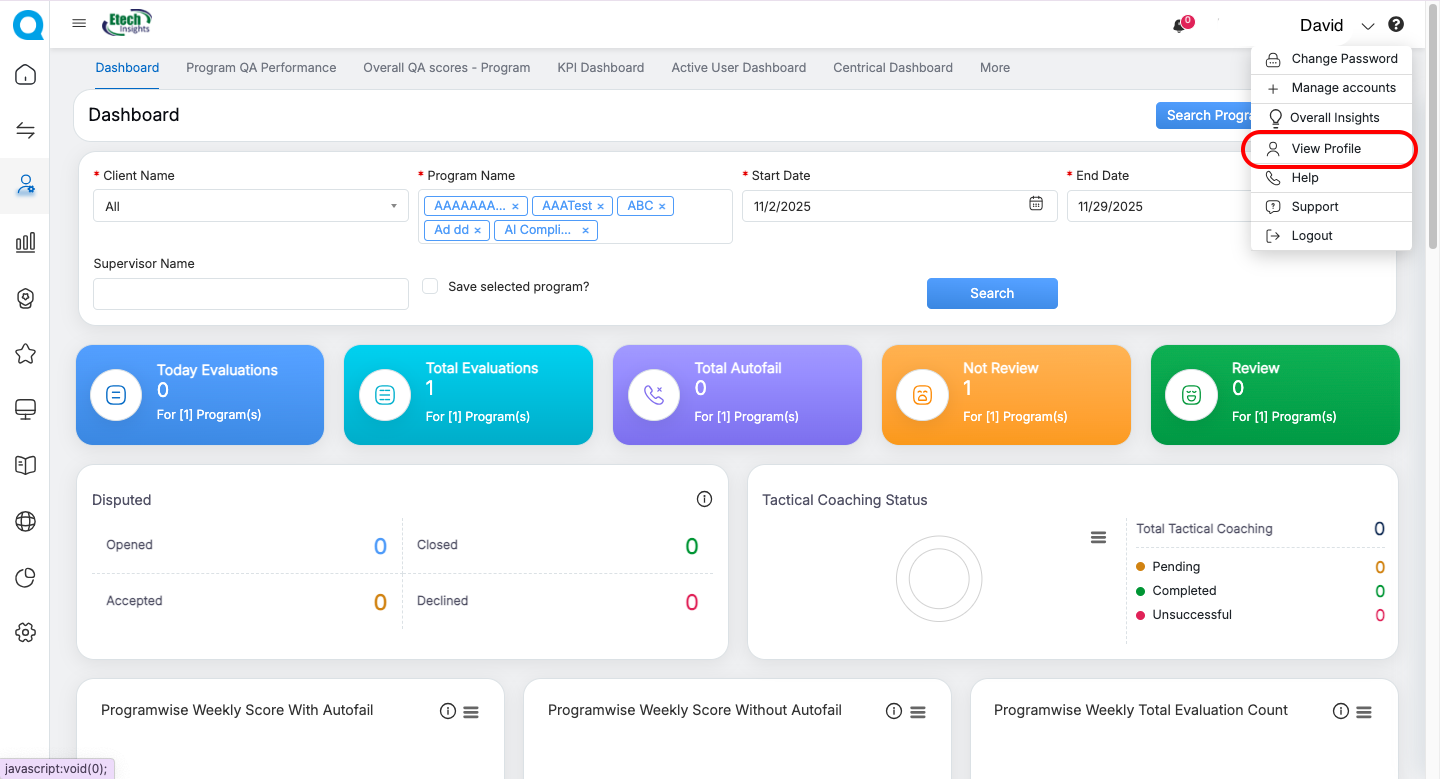Switch to the KPI Dashboard tab
This screenshot has width=1440, height=779.
tap(600, 68)
